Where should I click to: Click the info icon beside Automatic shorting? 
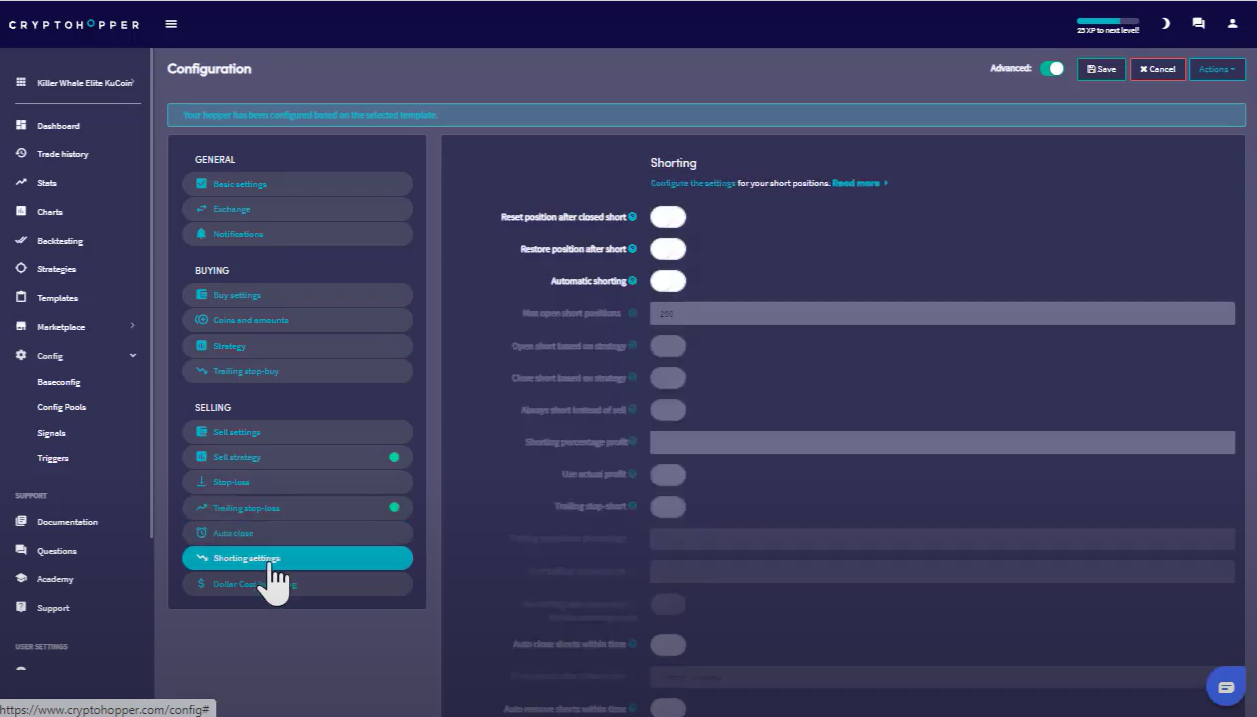632,281
